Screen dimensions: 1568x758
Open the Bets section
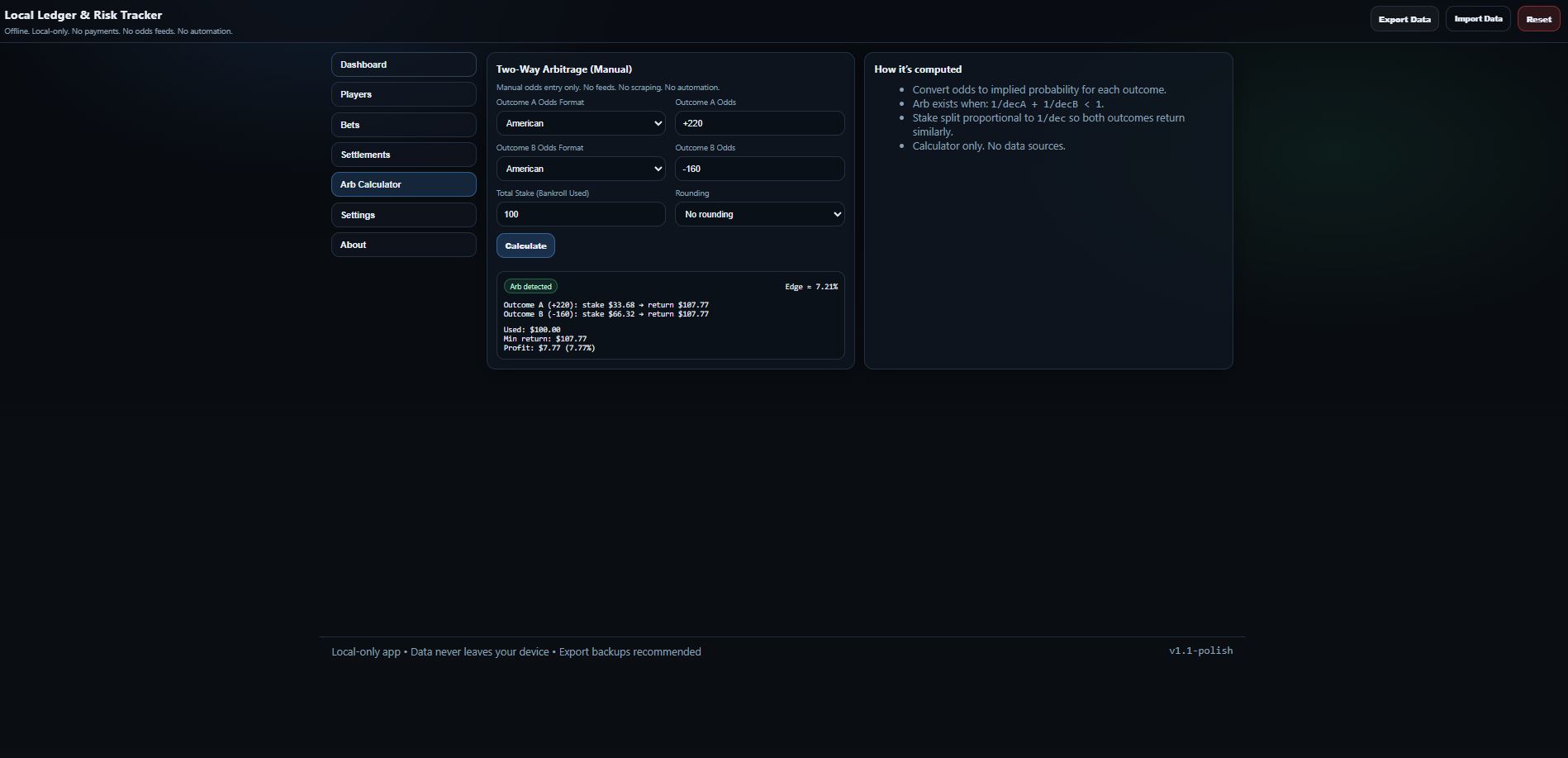(x=403, y=125)
